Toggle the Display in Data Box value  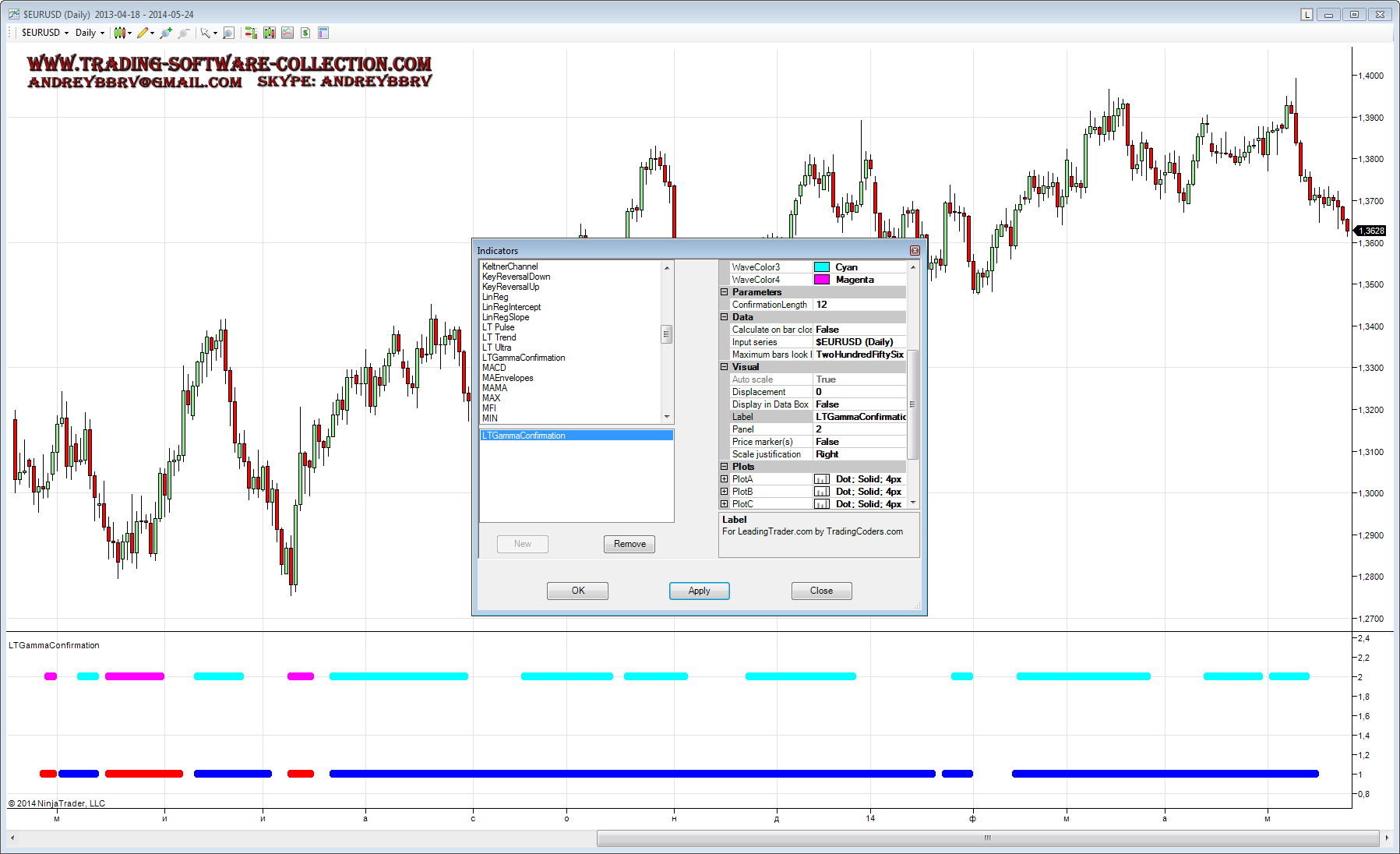pyautogui.click(x=859, y=404)
